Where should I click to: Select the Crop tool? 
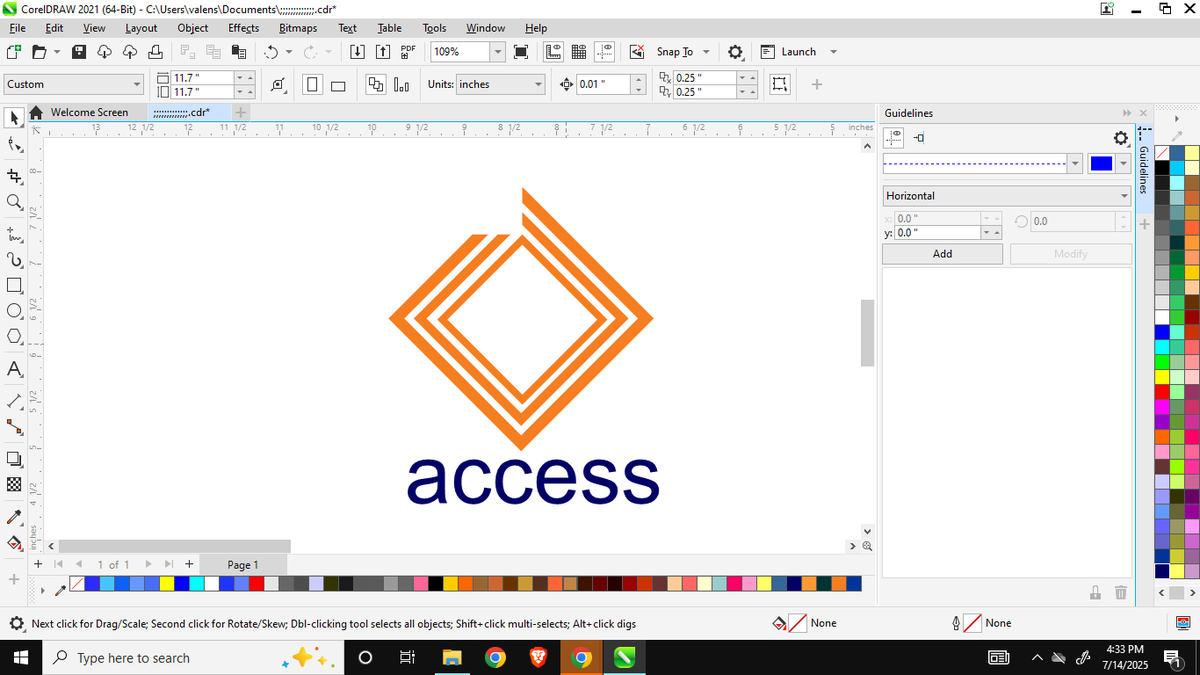(x=14, y=176)
